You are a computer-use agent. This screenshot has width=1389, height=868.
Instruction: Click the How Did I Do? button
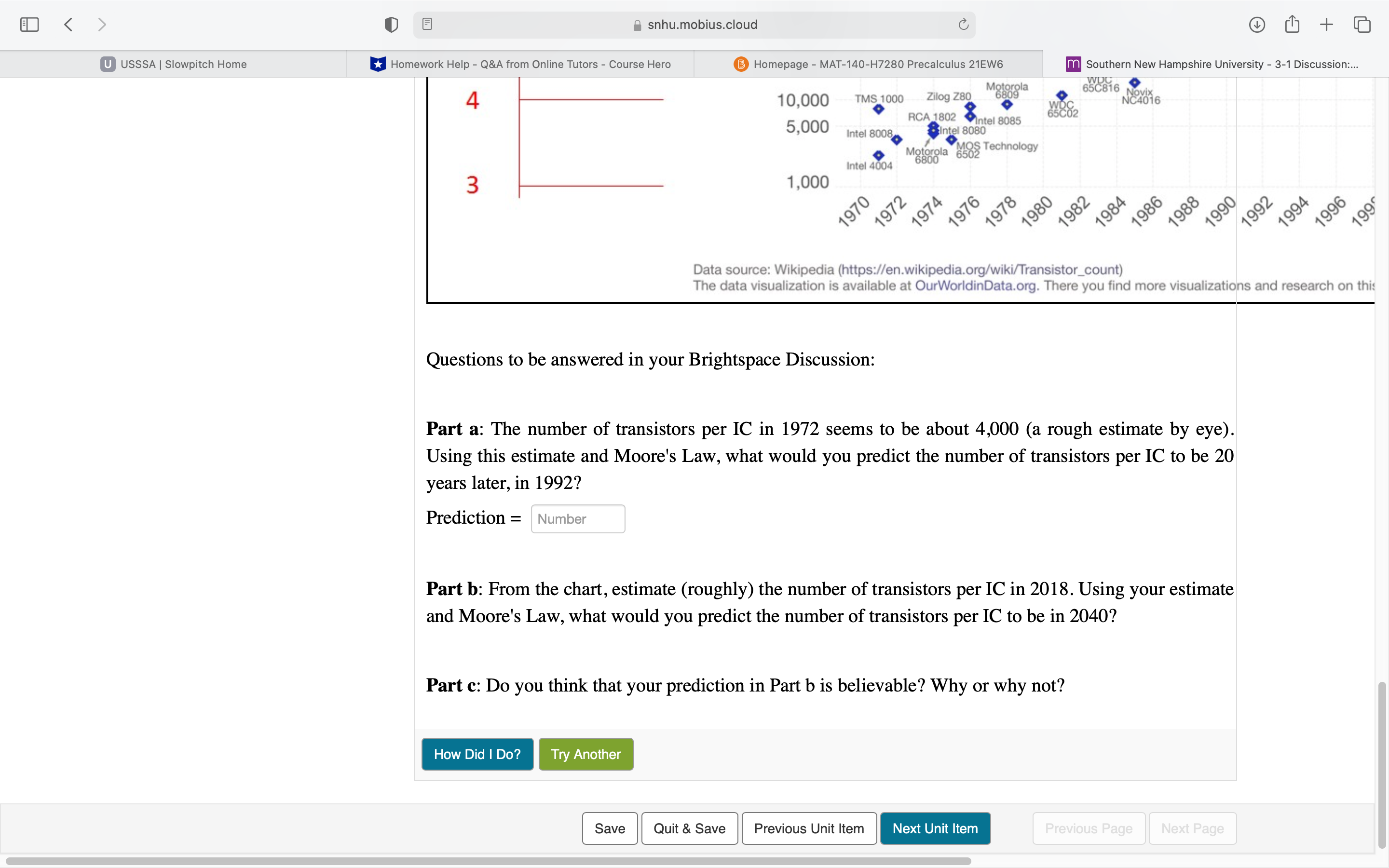coord(477,754)
